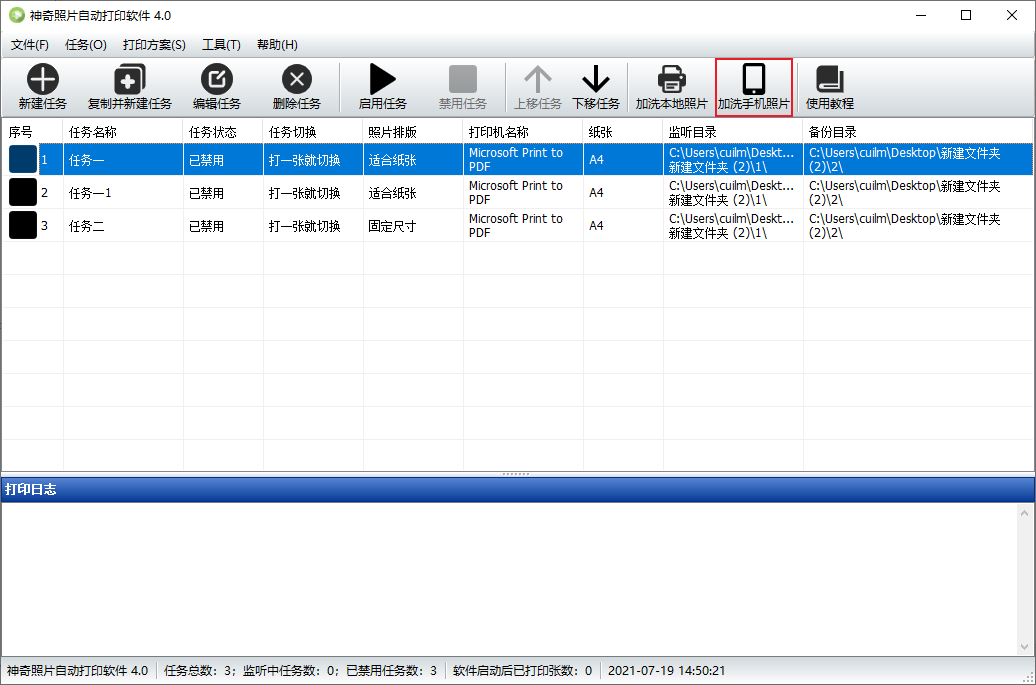Start task with Enable Task (启用任务) icon
This screenshot has height=685, width=1036.
[382, 80]
